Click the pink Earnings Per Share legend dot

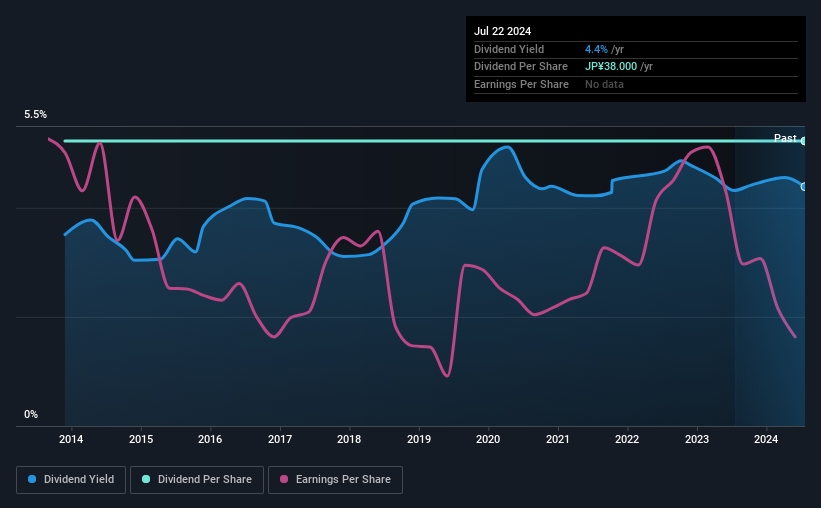[284, 479]
